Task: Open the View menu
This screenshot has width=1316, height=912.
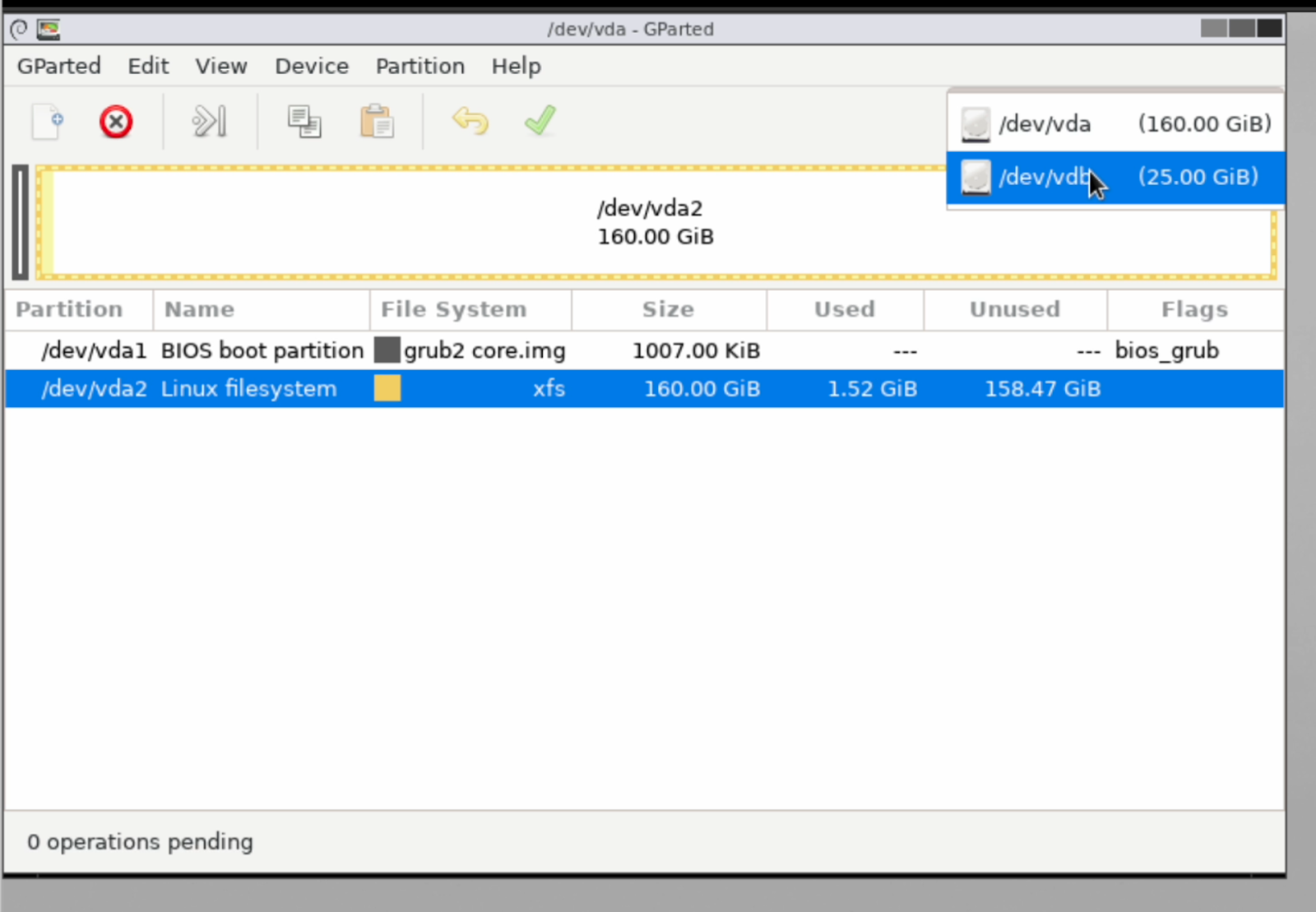Action: 221,66
